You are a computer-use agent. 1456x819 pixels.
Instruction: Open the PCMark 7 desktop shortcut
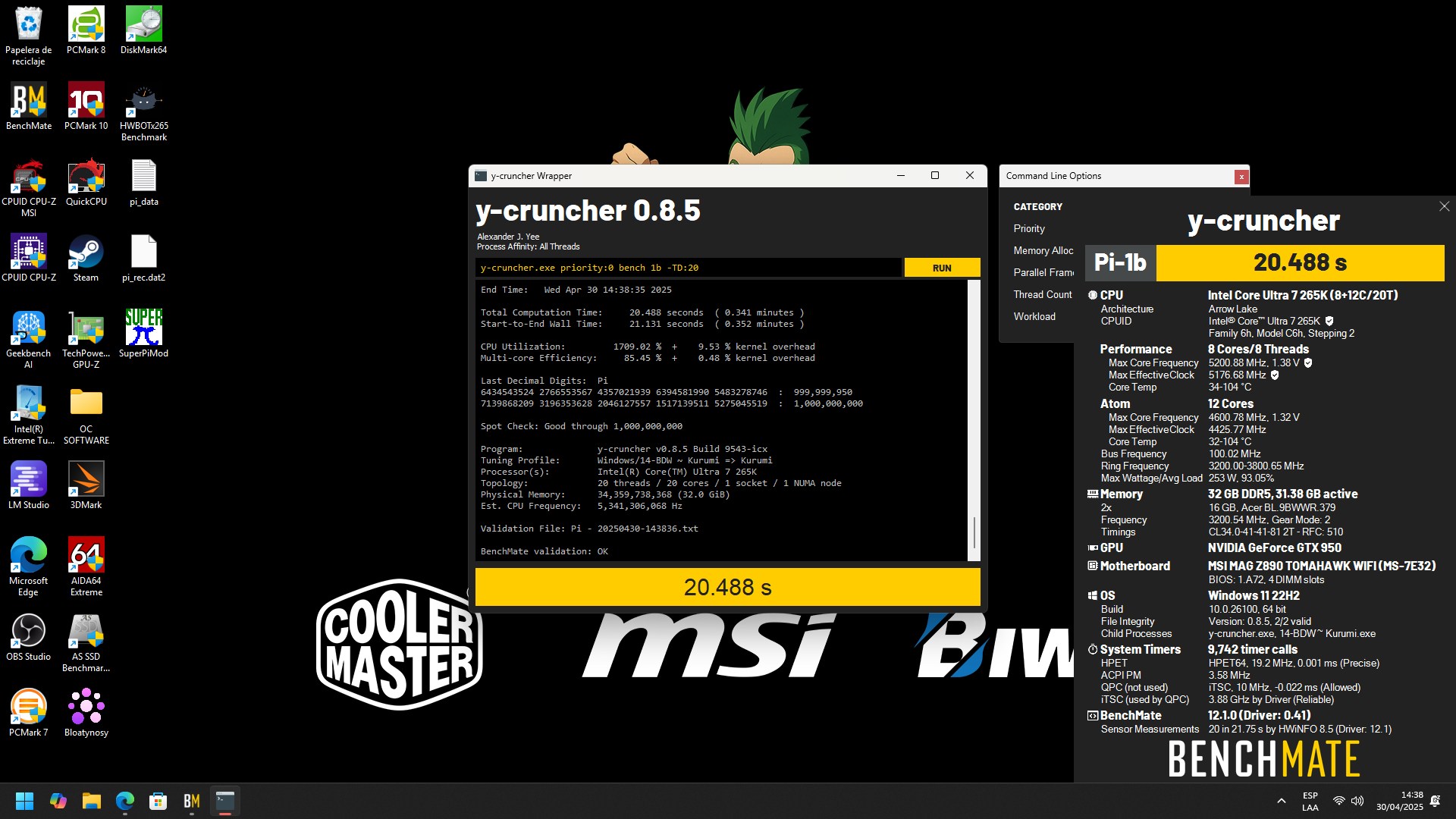click(x=29, y=713)
